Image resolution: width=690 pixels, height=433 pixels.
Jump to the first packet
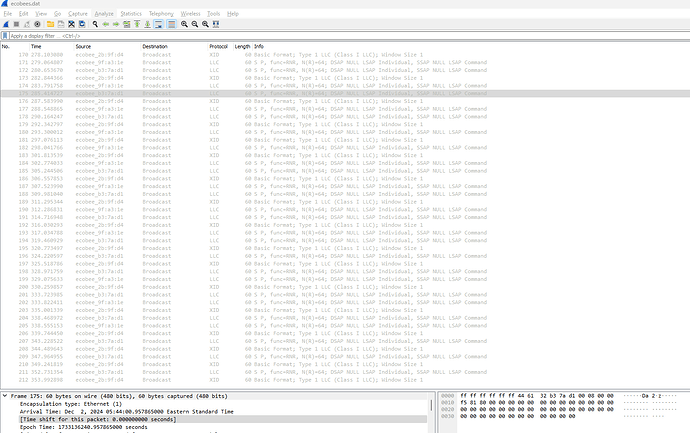point(137,24)
